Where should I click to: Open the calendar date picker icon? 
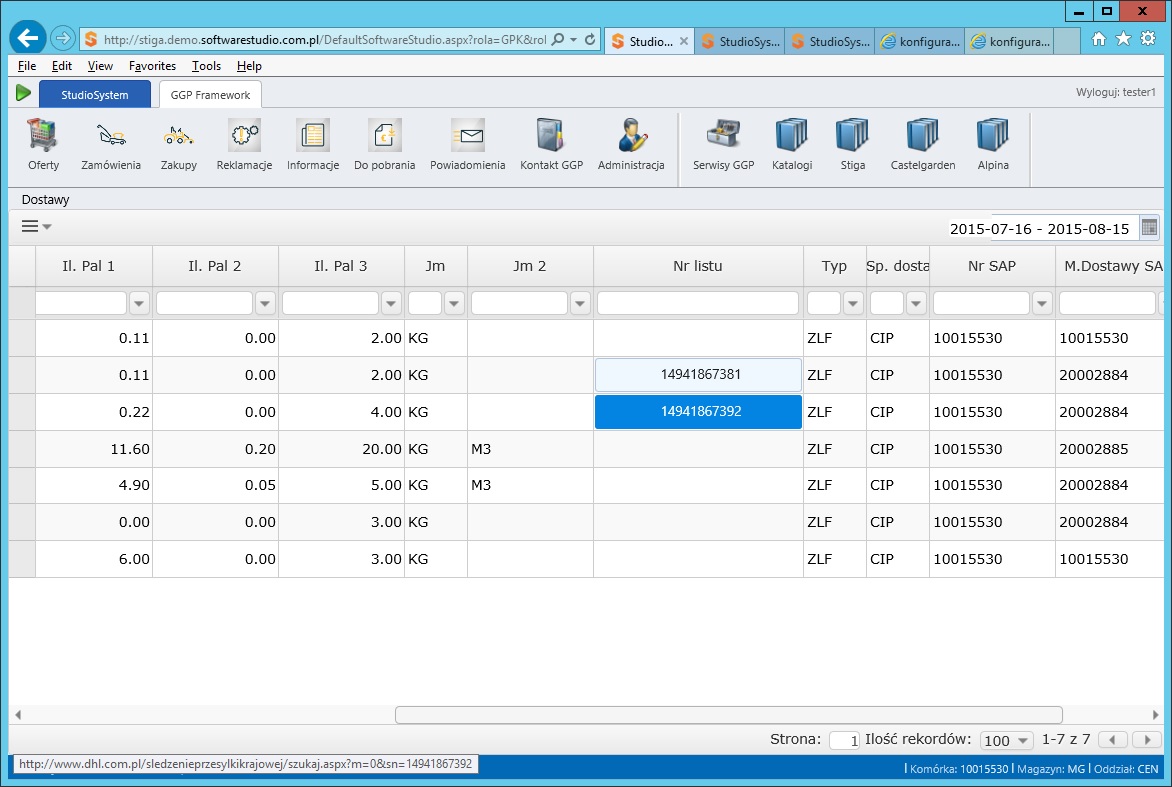point(1149,228)
